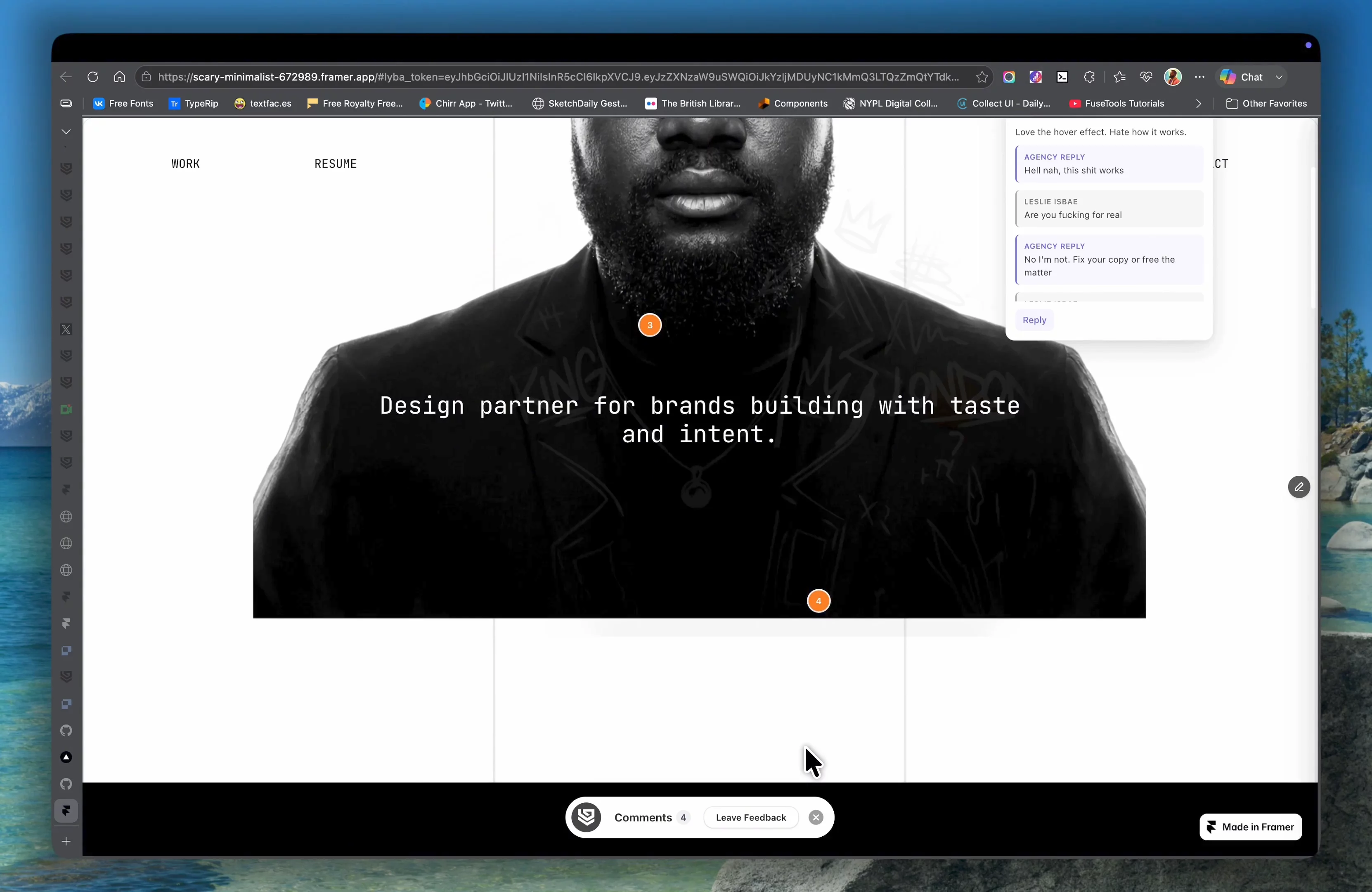
Task: Select comment pin number 4
Action: click(818, 601)
